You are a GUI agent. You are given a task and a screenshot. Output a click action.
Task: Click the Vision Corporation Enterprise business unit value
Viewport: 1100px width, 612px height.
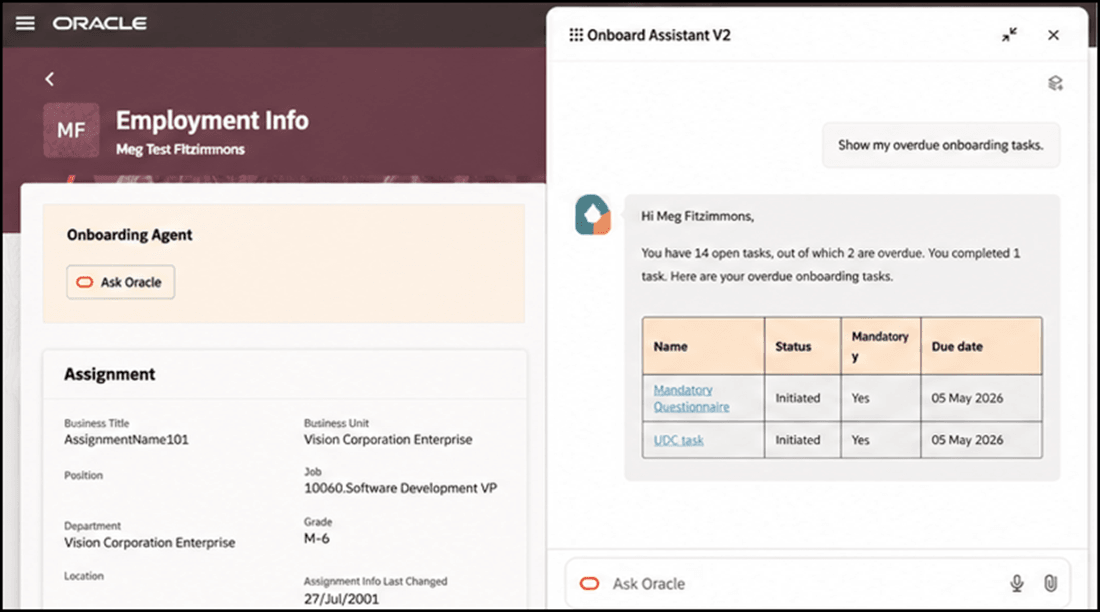pyautogui.click(x=388, y=440)
